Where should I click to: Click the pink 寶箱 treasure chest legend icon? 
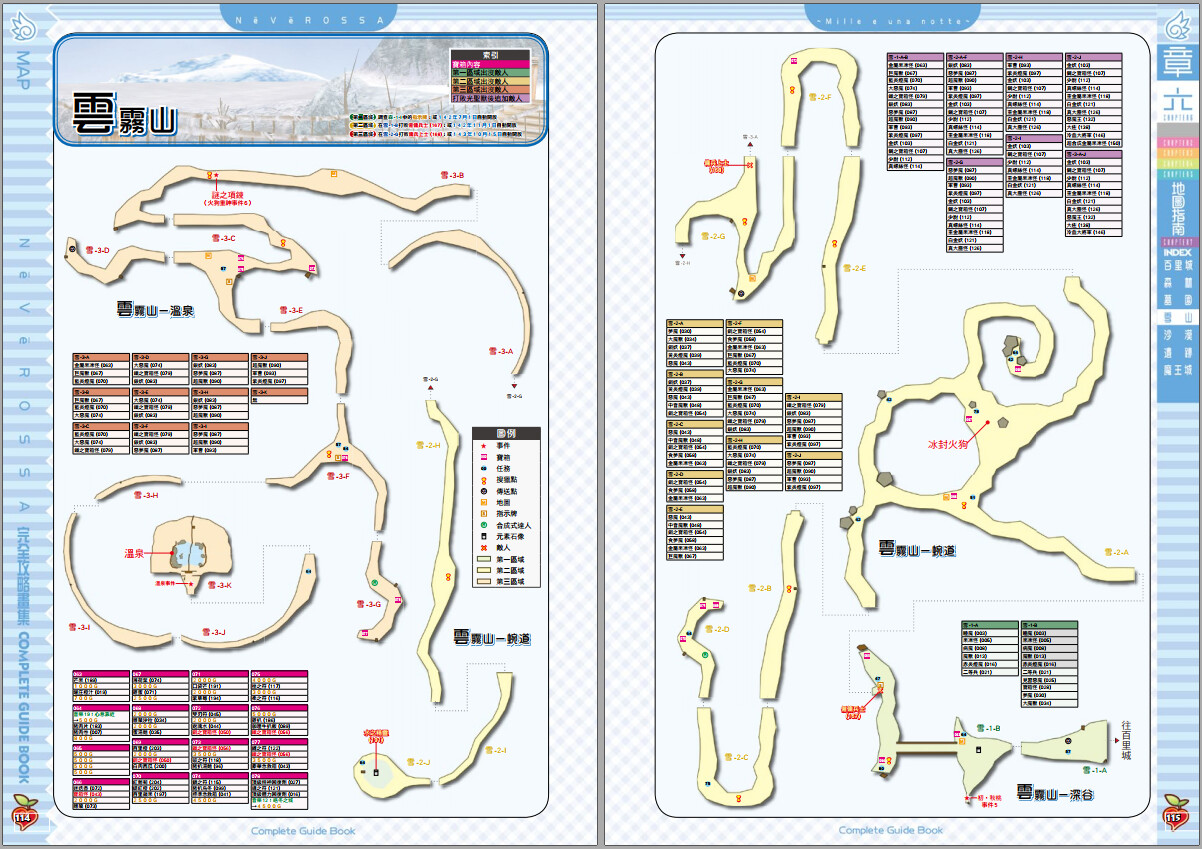[x=484, y=458]
